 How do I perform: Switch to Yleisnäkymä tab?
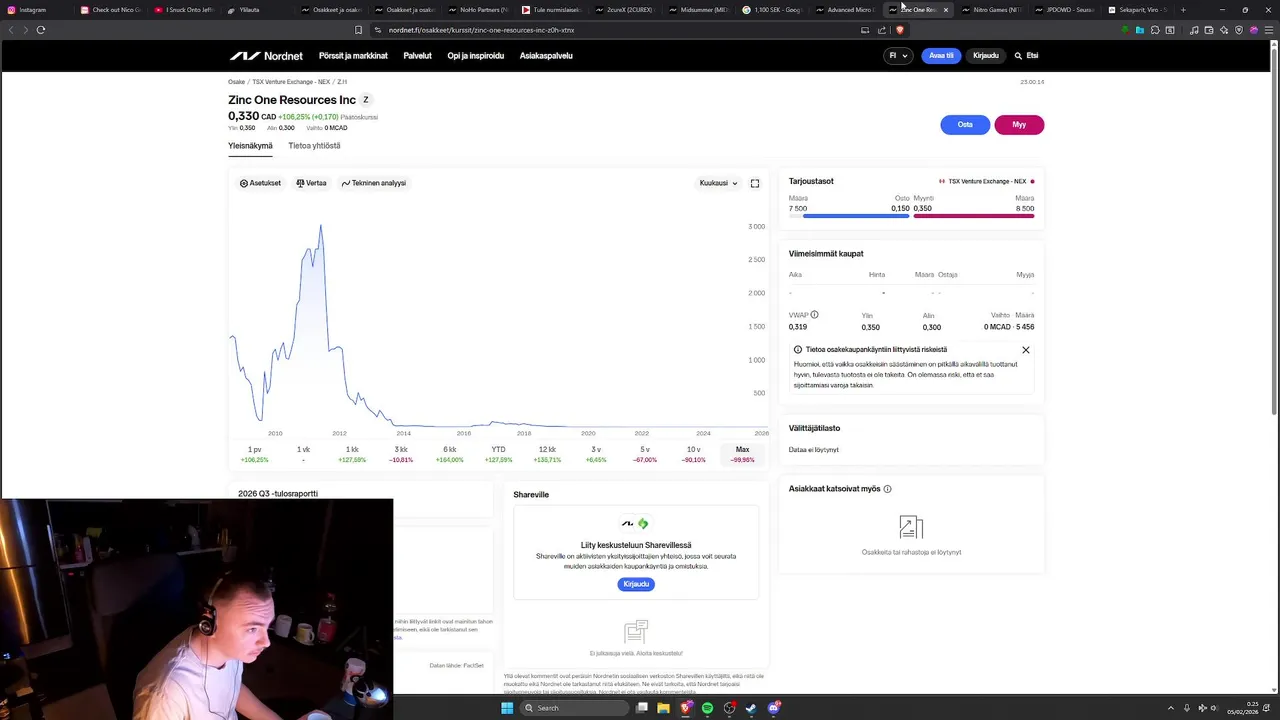point(250,146)
